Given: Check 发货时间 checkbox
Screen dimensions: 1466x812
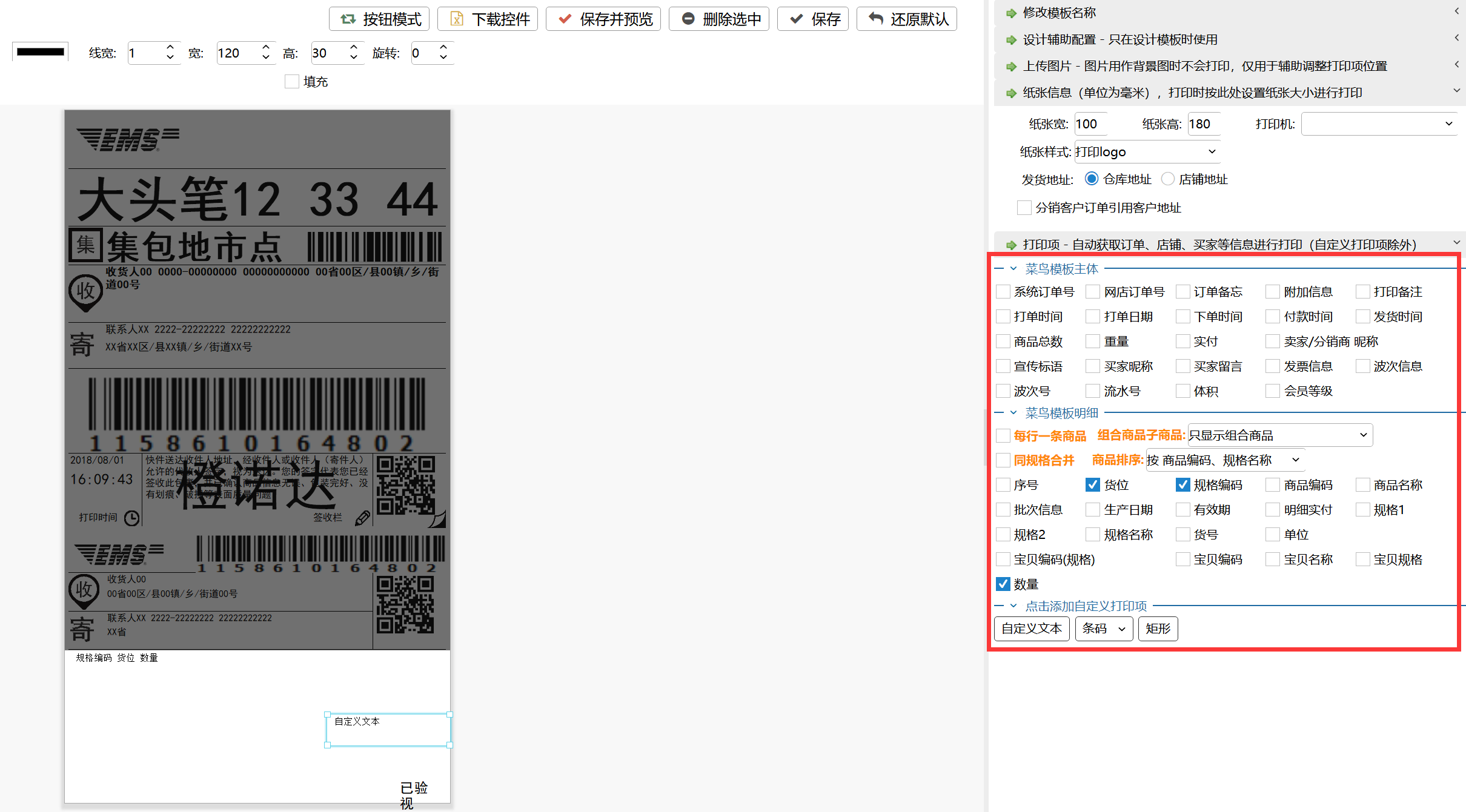Looking at the screenshot, I should (1362, 317).
